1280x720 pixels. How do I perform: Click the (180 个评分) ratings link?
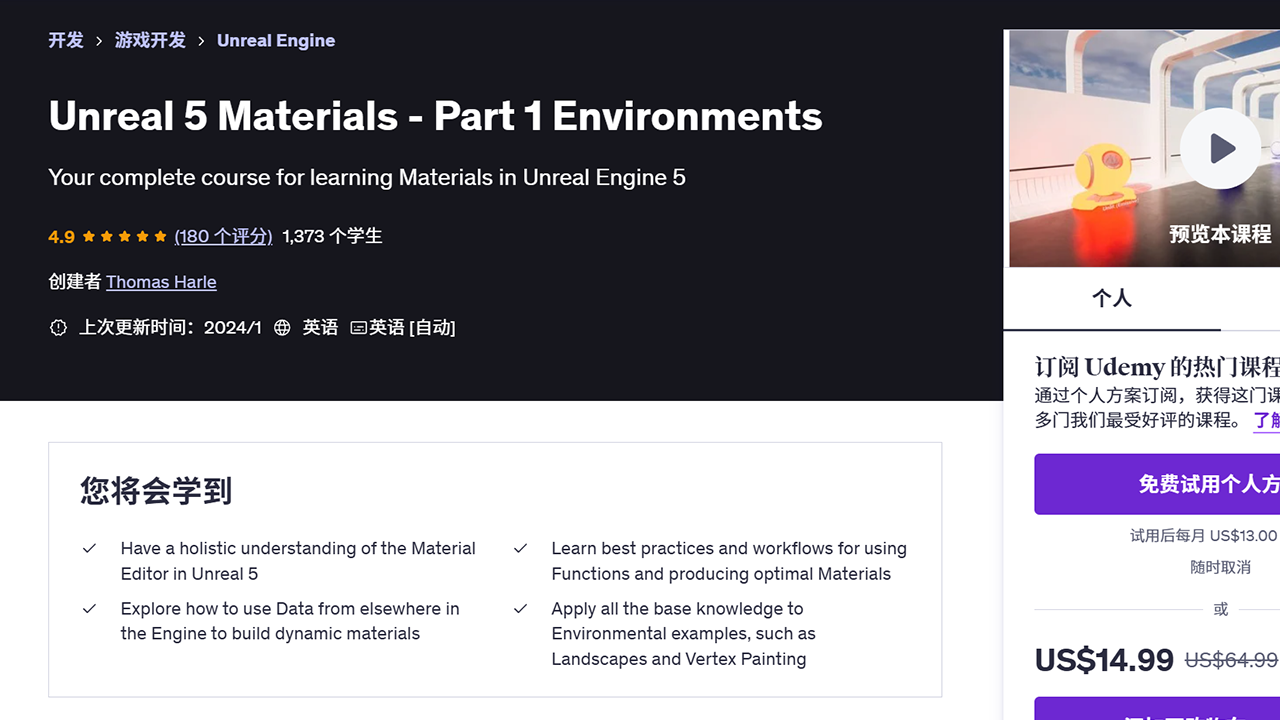coord(223,236)
